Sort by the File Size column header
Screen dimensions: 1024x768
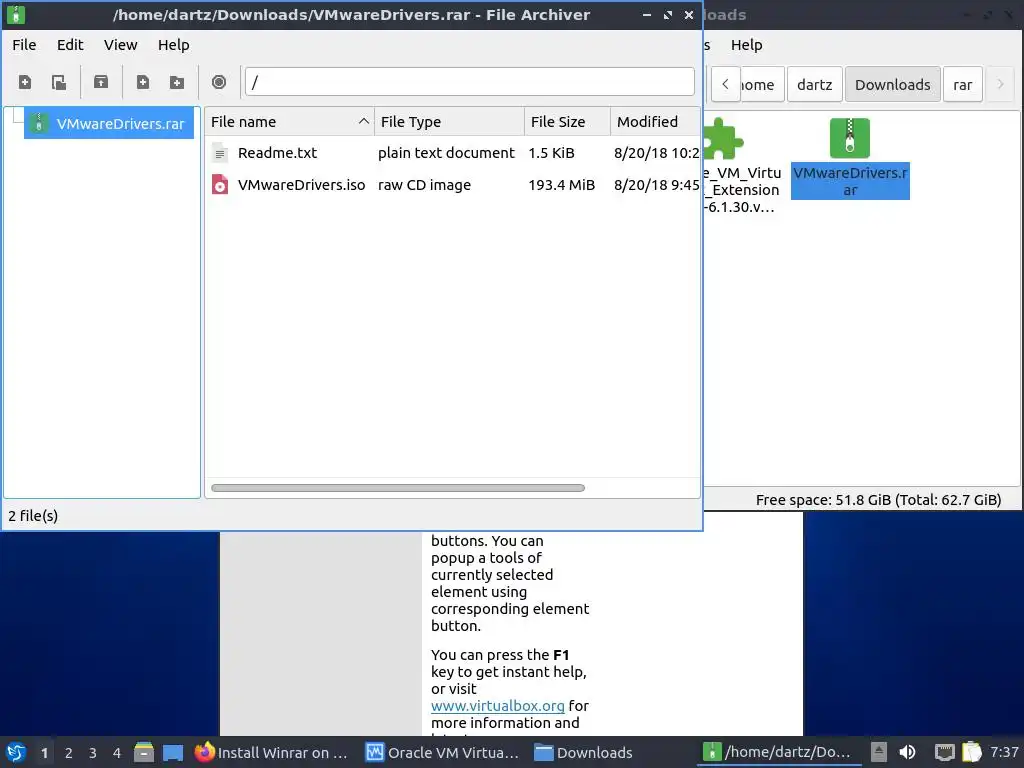click(x=567, y=122)
